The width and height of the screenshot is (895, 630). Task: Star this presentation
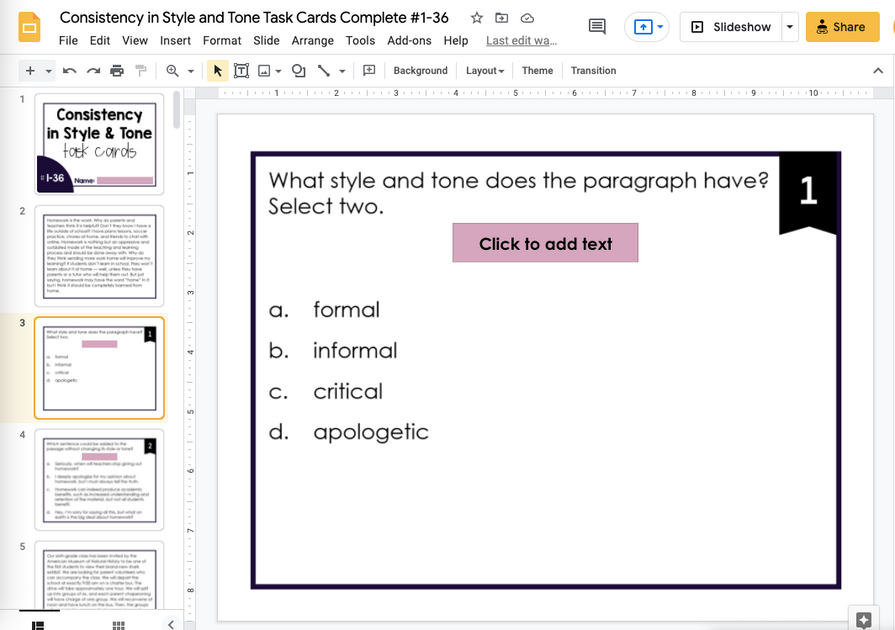tap(475, 17)
